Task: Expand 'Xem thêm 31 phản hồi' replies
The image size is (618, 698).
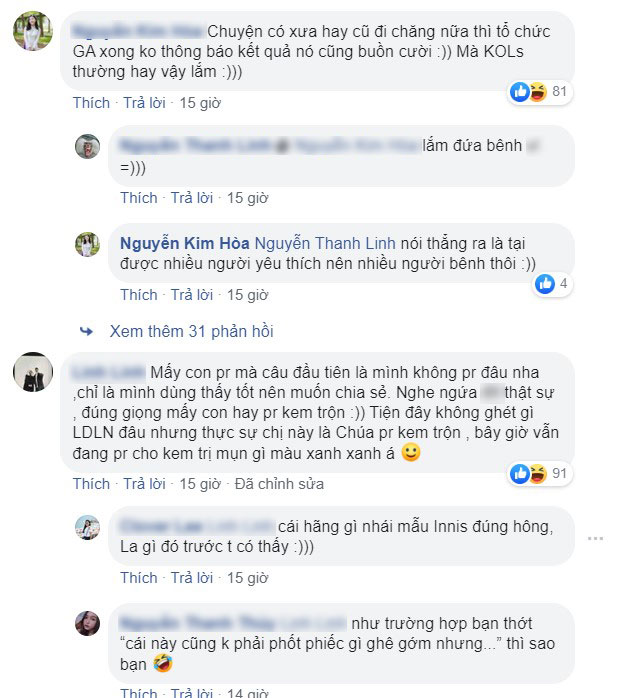Action: (191, 332)
